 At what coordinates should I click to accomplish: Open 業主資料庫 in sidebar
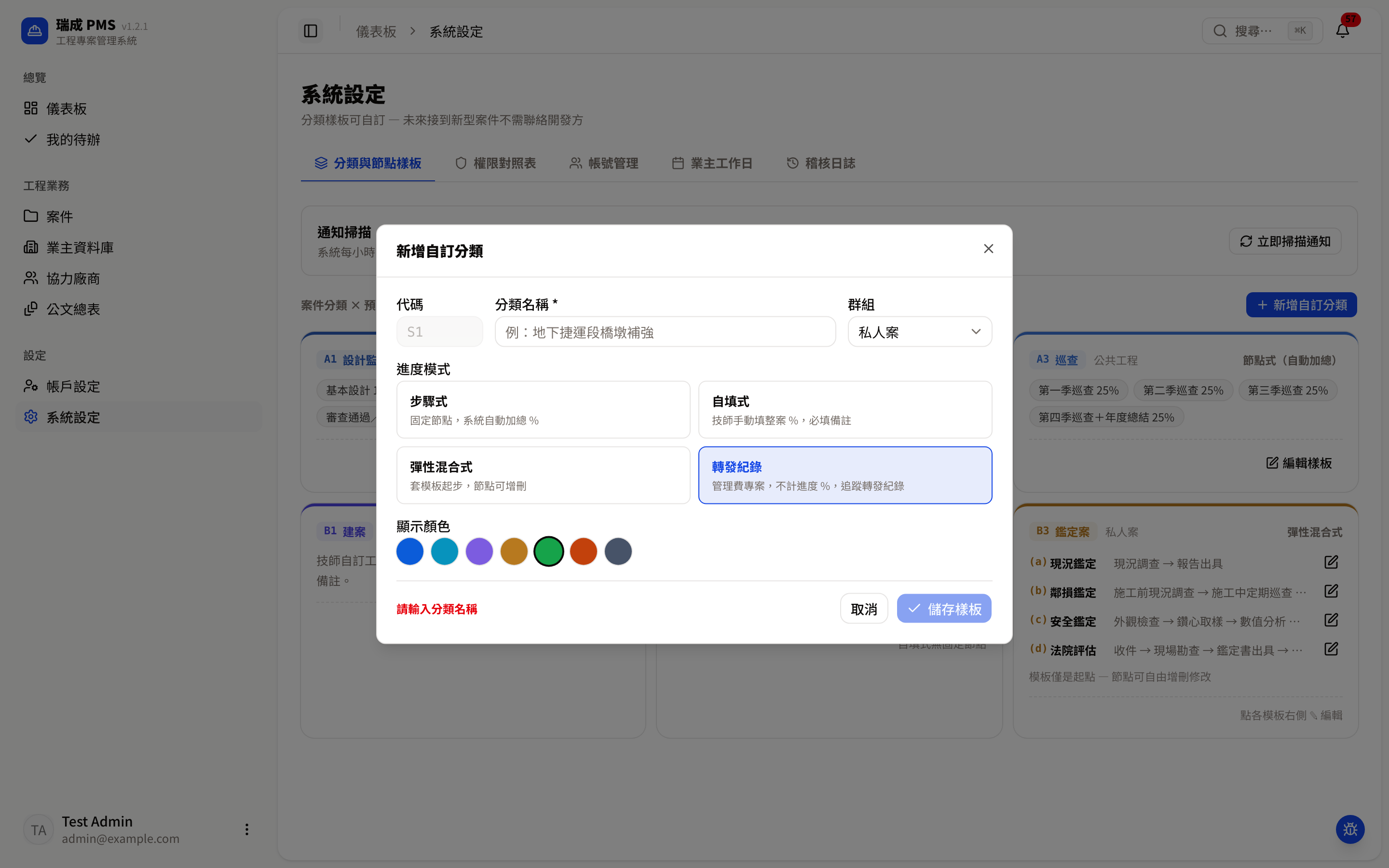tap(139, 247)
